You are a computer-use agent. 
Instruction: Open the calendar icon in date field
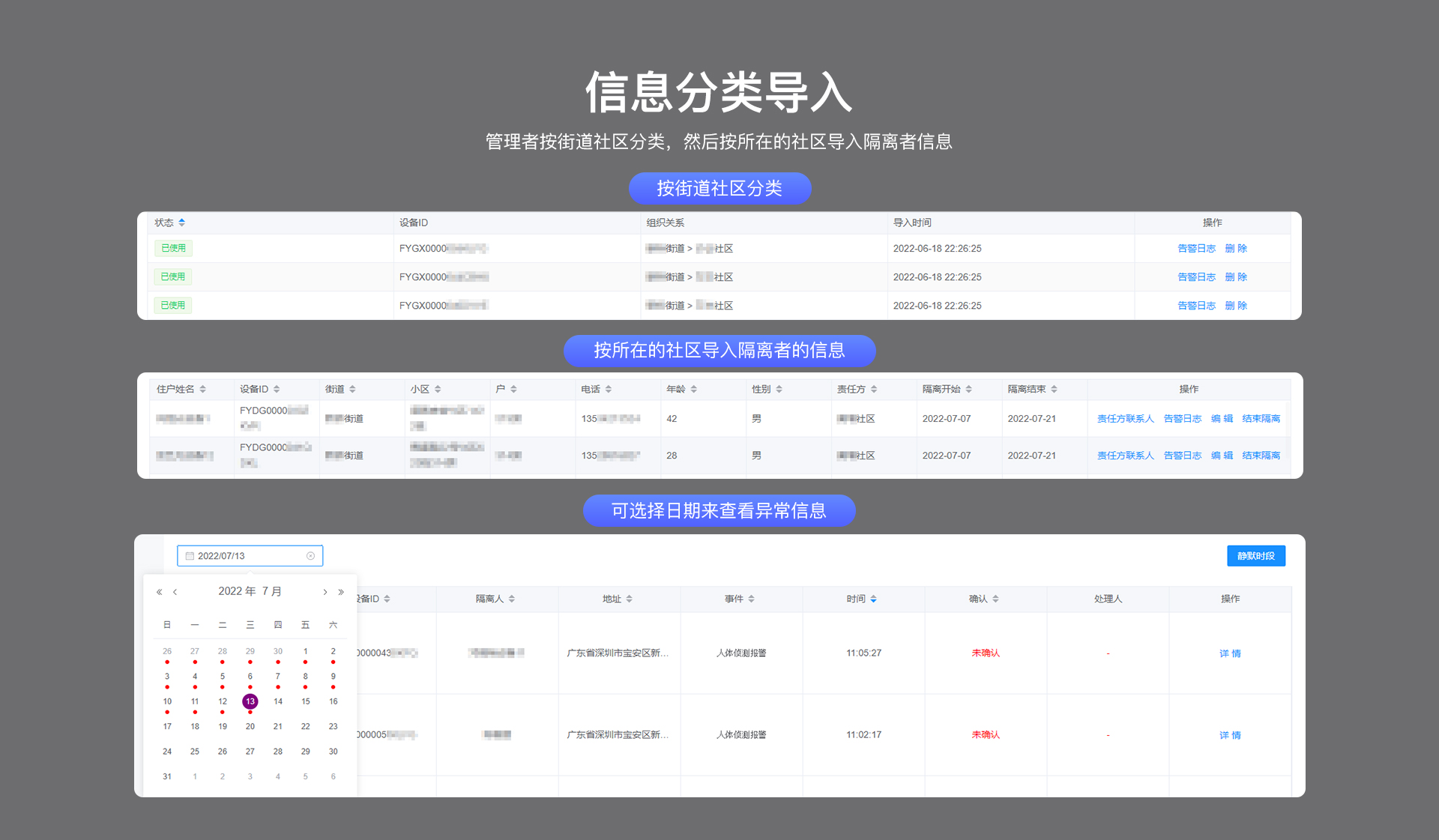click(190, 556)
